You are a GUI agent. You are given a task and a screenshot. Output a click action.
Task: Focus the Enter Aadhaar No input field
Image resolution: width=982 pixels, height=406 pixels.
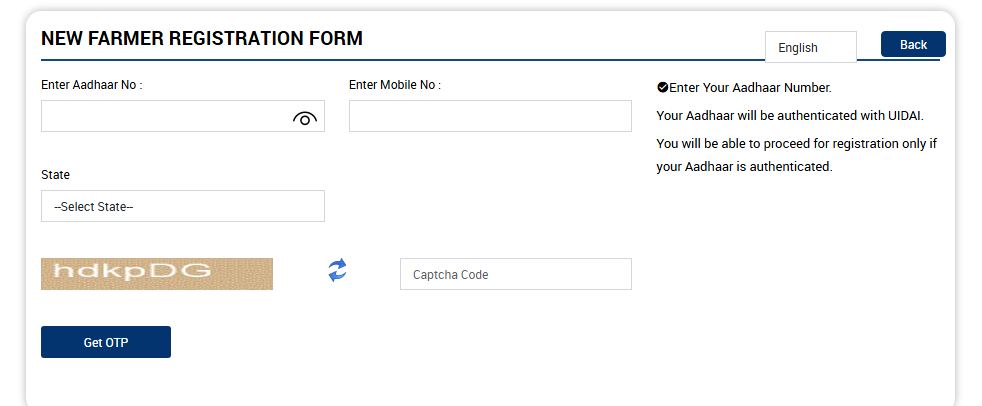tap(165, 116)
